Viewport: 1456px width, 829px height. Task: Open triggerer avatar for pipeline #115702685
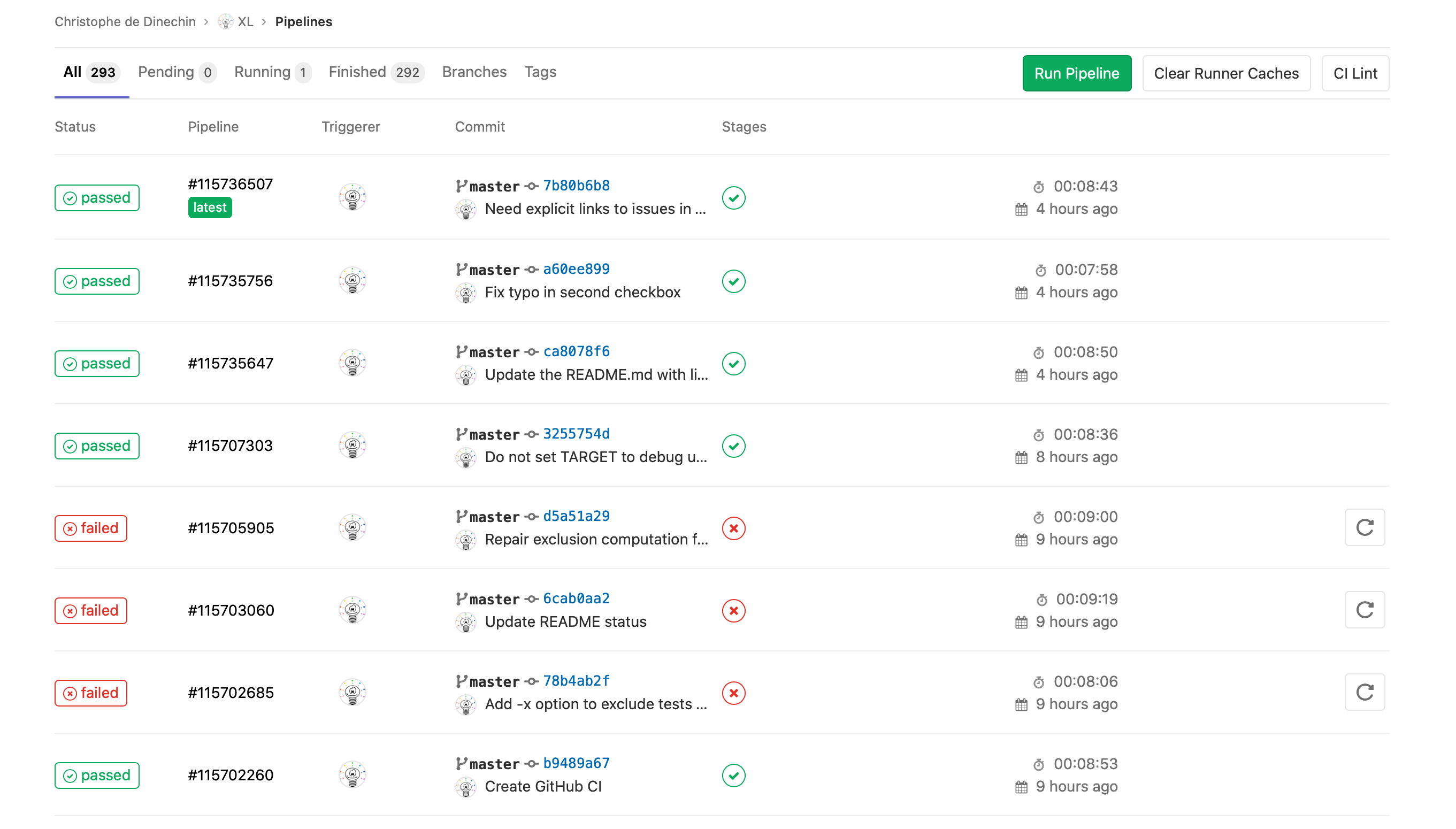[x=352, y=693]
